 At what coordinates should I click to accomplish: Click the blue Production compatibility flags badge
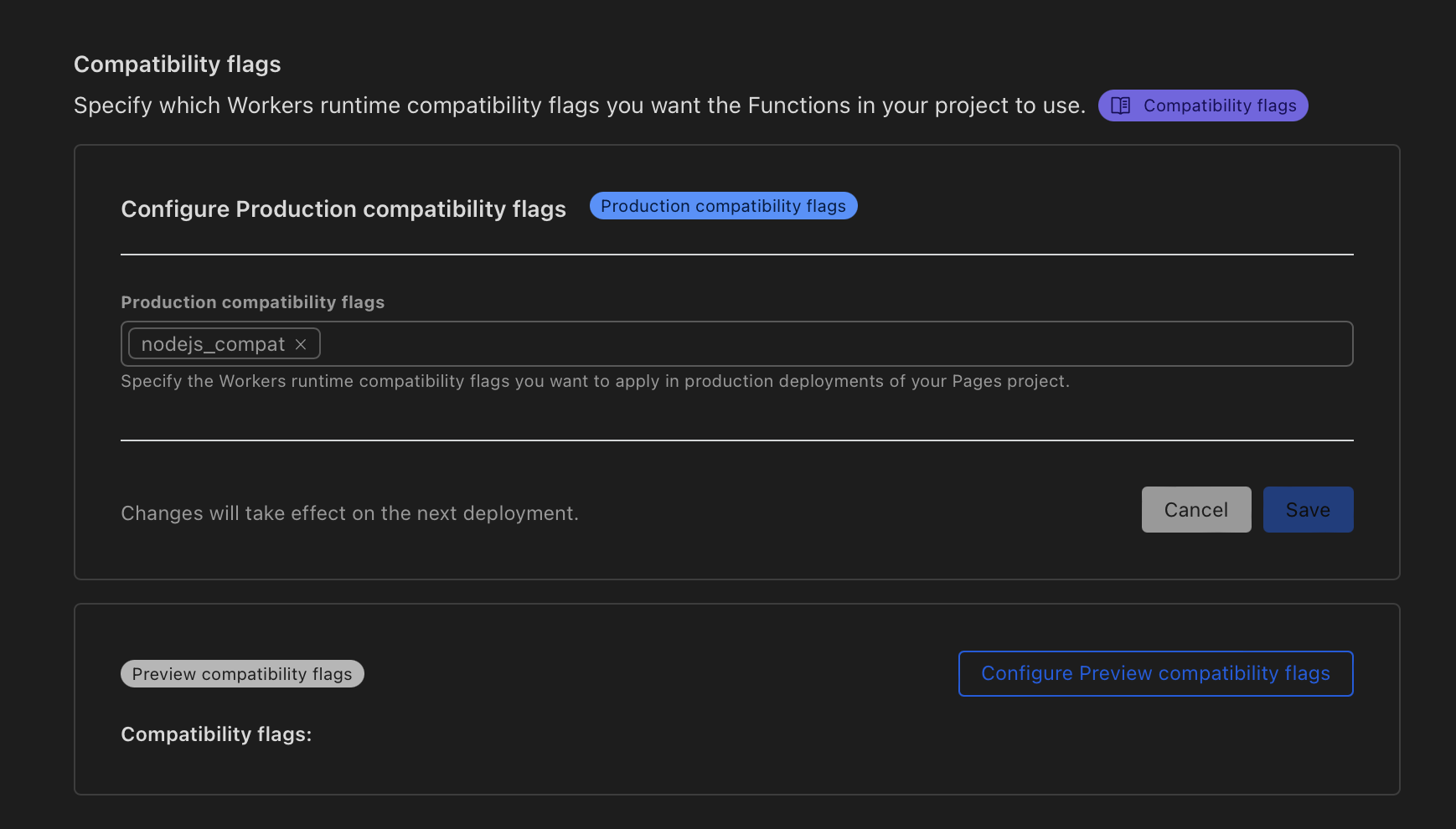click(x=723, y=206)
